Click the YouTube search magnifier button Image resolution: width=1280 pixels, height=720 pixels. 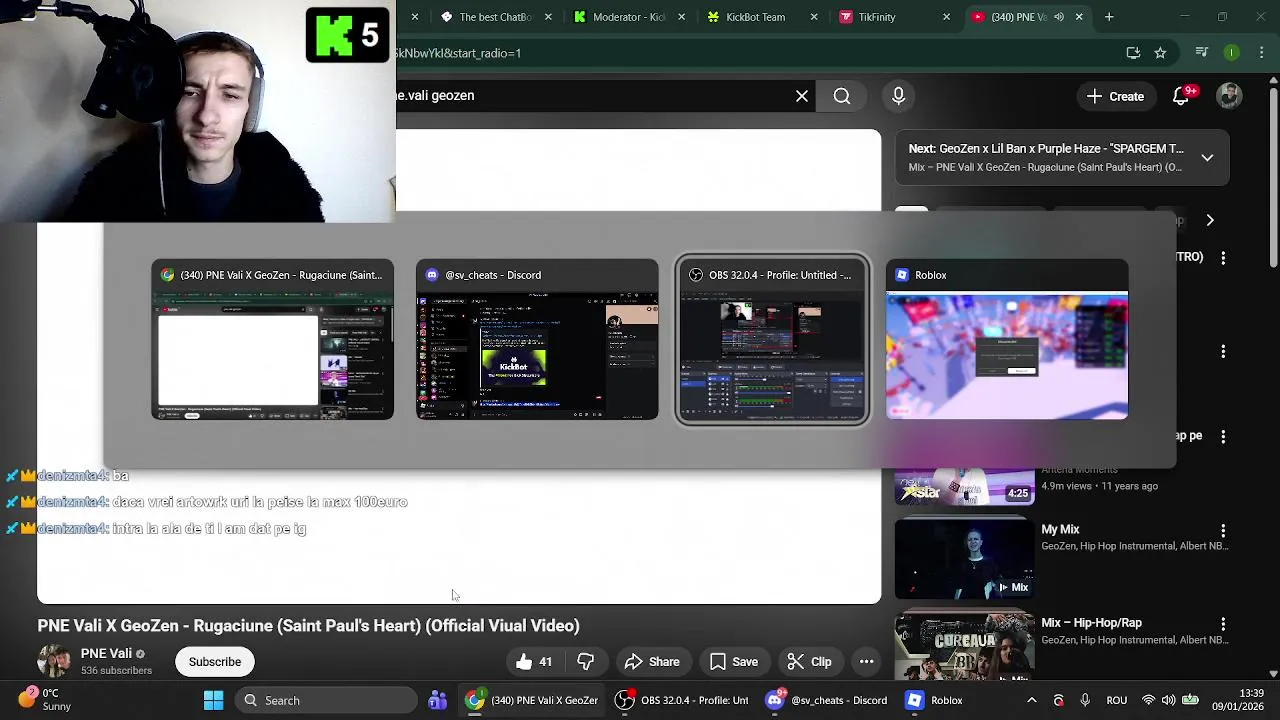[842, 96]
